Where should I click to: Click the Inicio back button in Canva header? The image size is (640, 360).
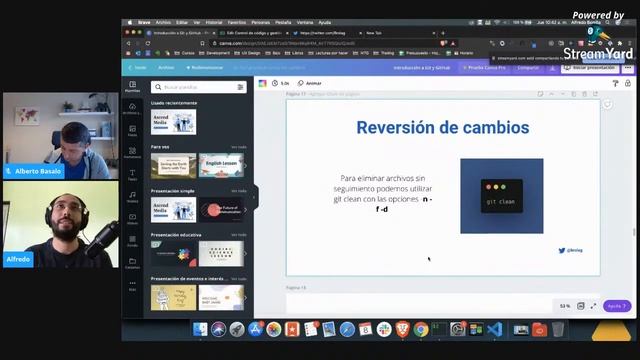(138, 68)
